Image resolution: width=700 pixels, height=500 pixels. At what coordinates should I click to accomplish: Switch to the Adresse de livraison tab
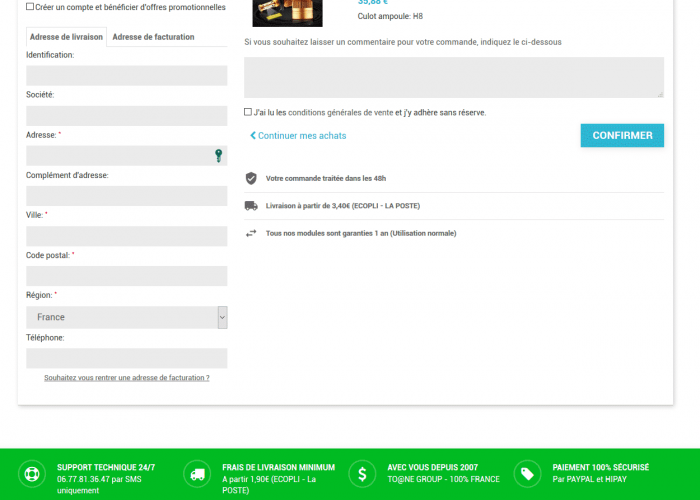click(x=66, y=37)
